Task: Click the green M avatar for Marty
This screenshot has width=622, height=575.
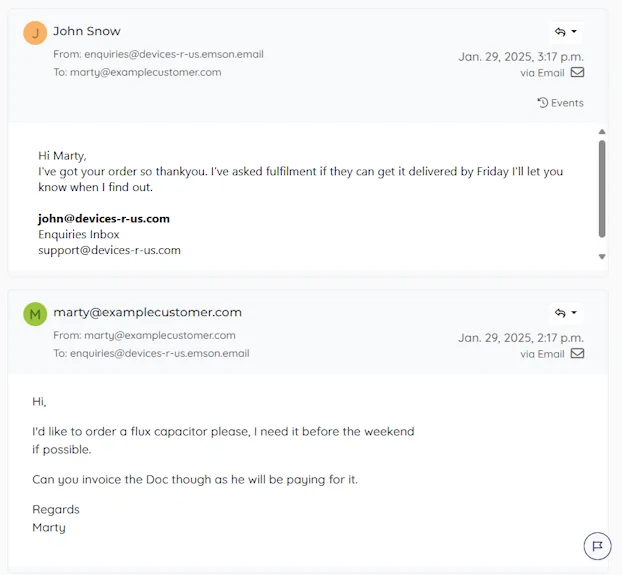Action: tap(35, 314)
